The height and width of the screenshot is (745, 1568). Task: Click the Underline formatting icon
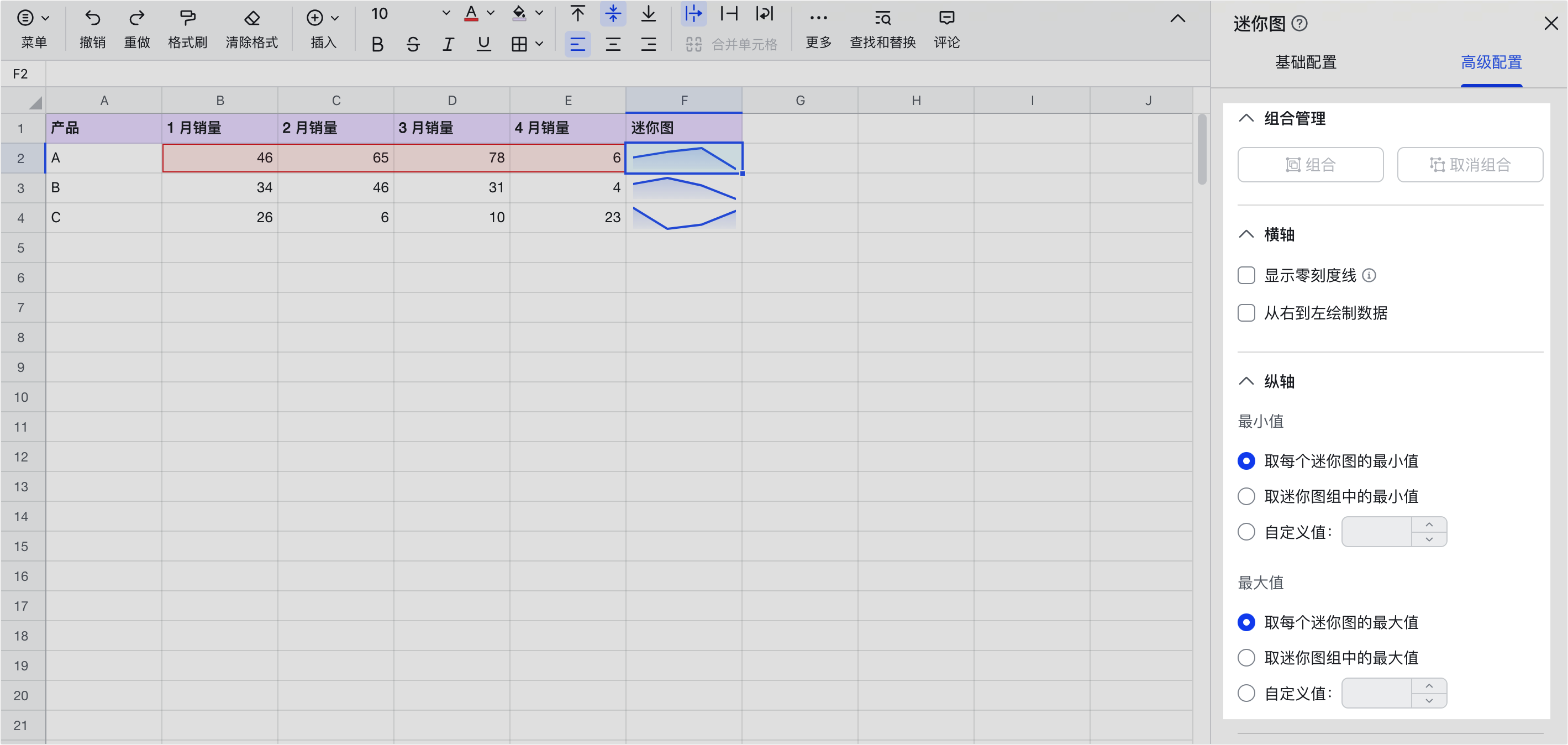[484, 45]
